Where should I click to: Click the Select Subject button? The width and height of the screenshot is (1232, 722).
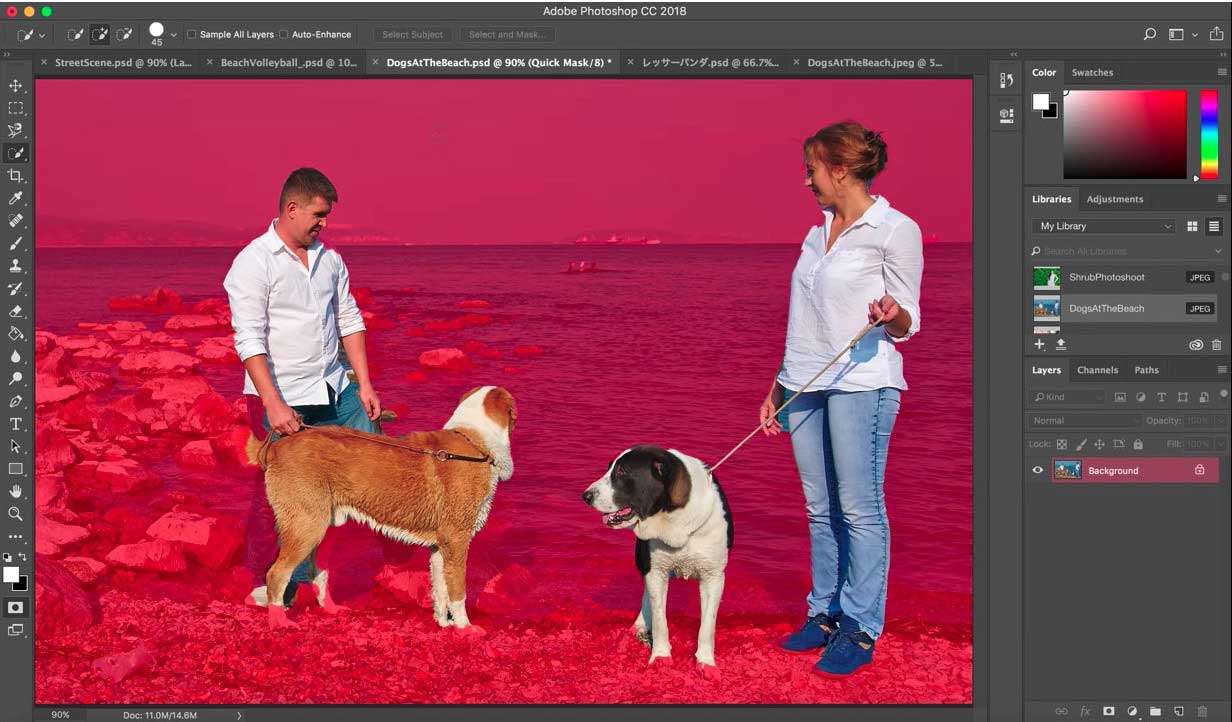(x=413, y=34)
